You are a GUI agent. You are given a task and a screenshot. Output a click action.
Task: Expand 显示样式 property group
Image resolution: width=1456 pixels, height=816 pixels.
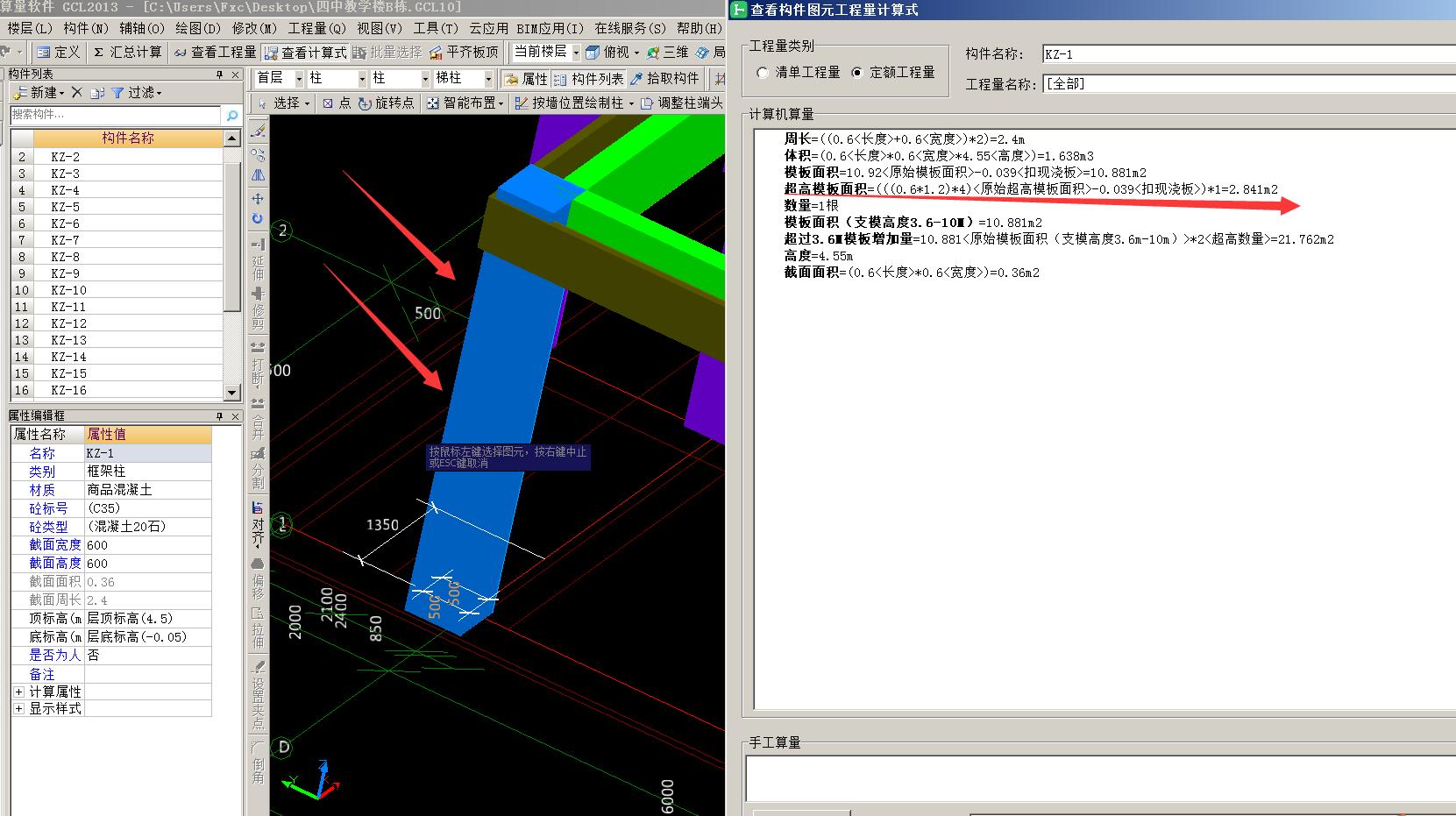[19, 708]
